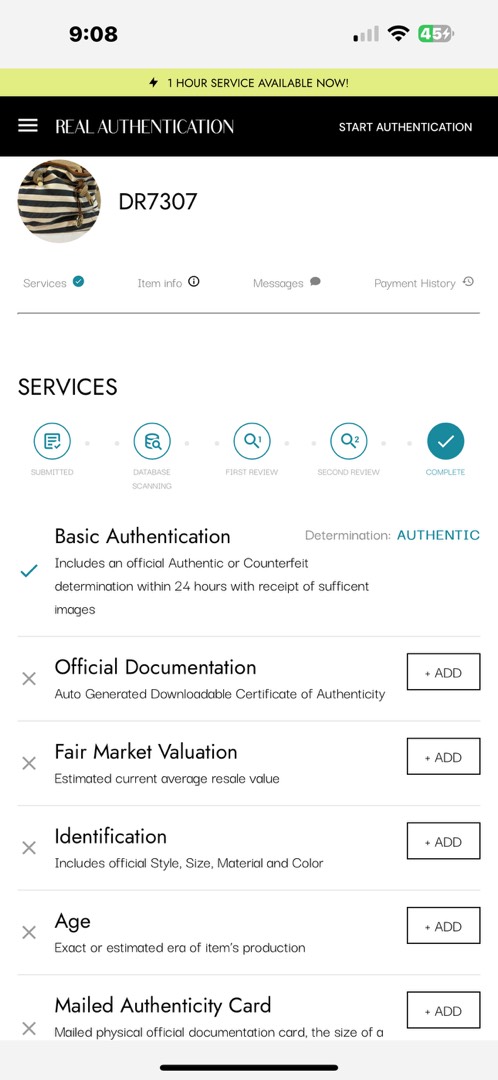Viewport: 498px width, 1080px height.
Task: Click the Payment History clock icon
Action: tap(468, 282)
